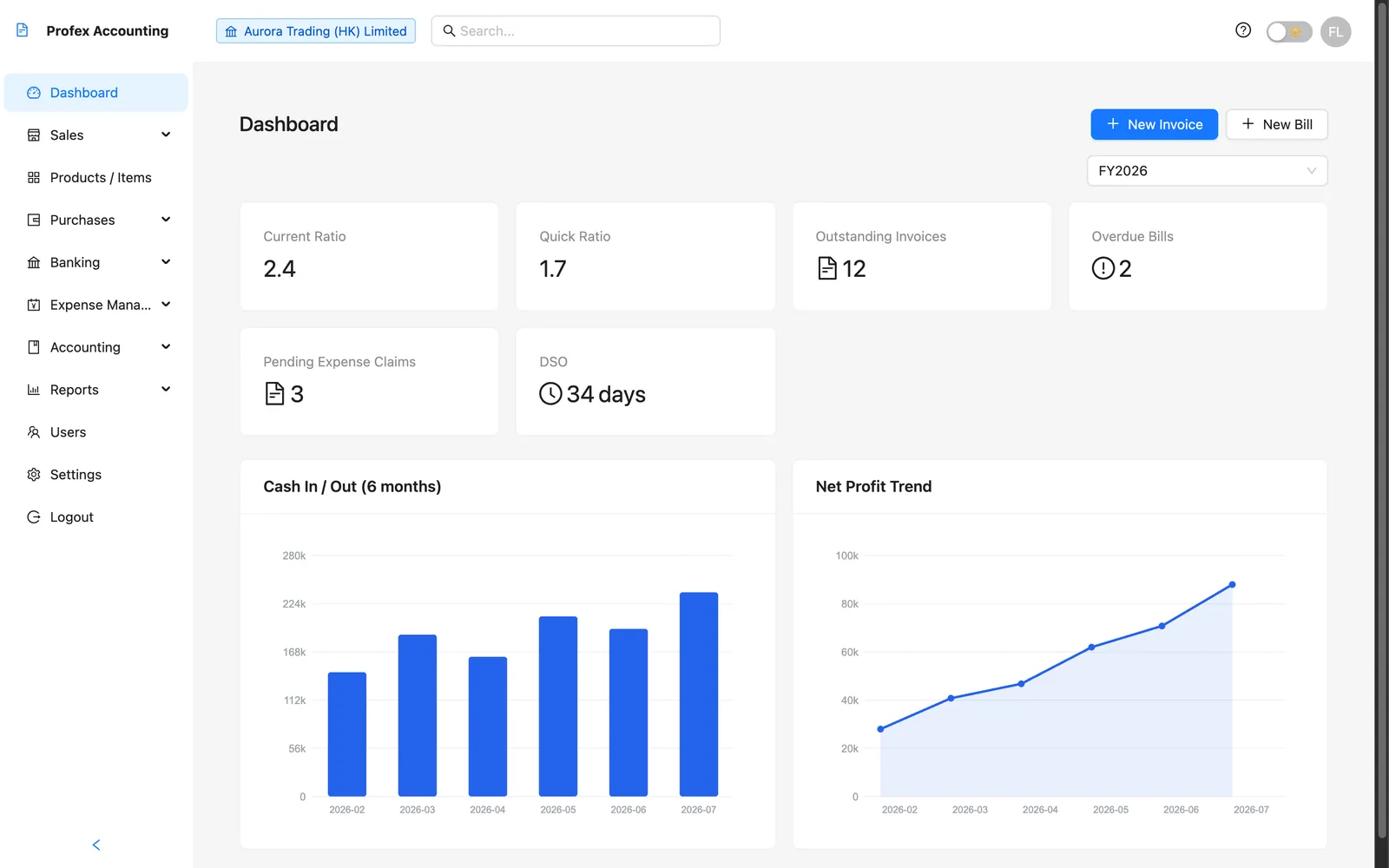Toggle the dark mode switch
This screenshot has height=868, width=1389.
point(1289,32)
